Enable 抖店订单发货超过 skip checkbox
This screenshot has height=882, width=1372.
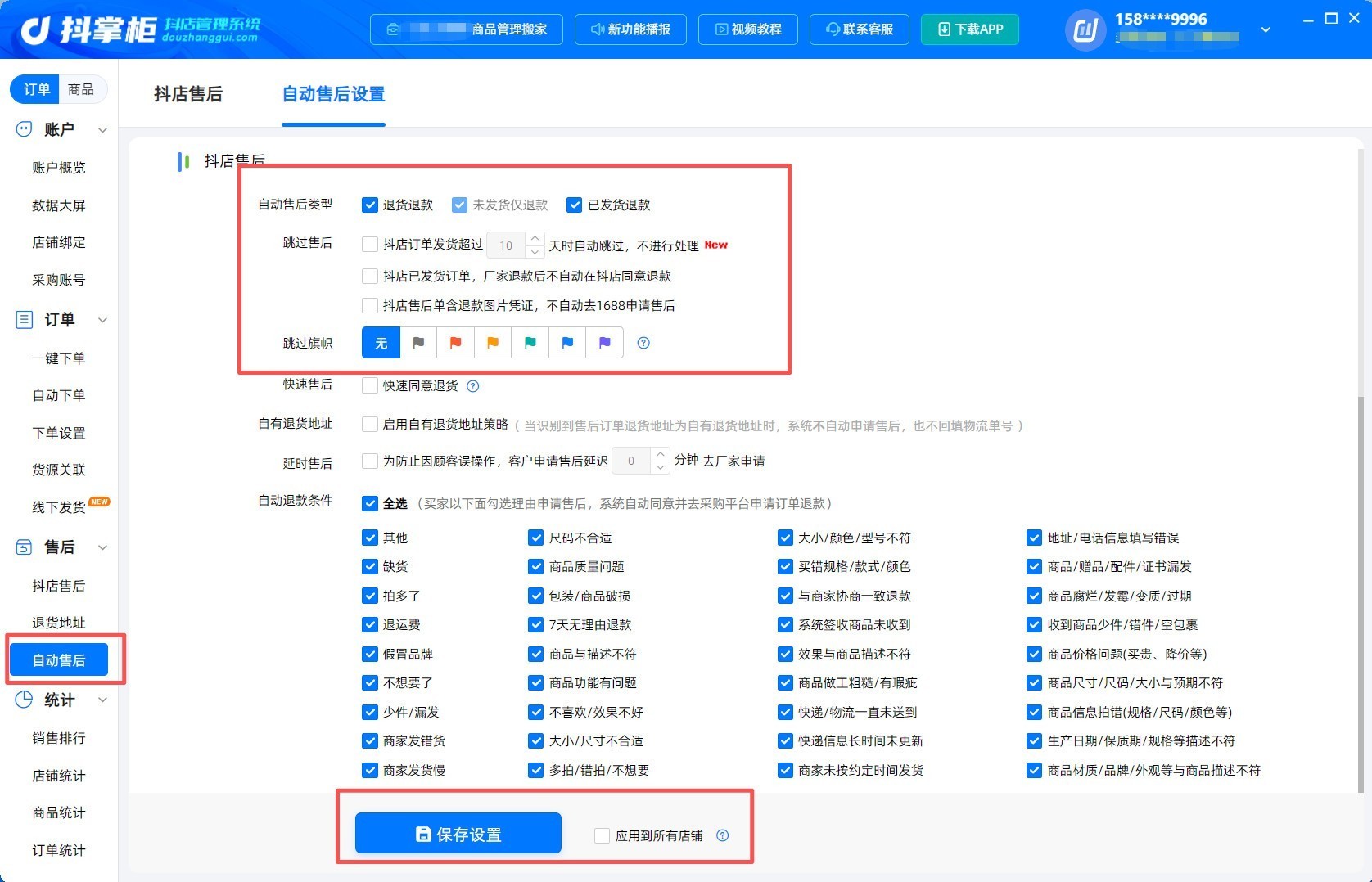(370, 245)
